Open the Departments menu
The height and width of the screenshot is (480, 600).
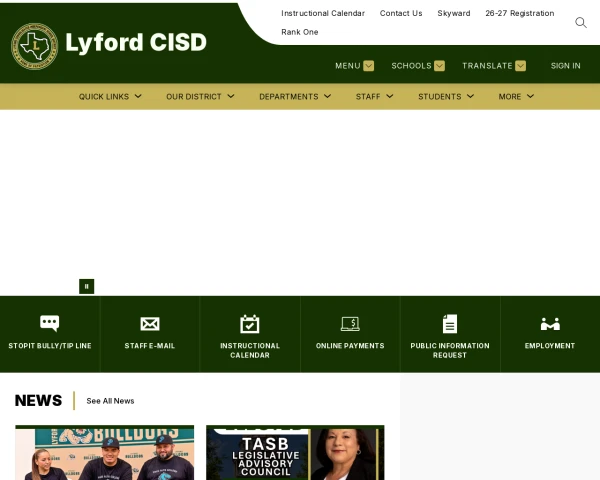point(295,96)
